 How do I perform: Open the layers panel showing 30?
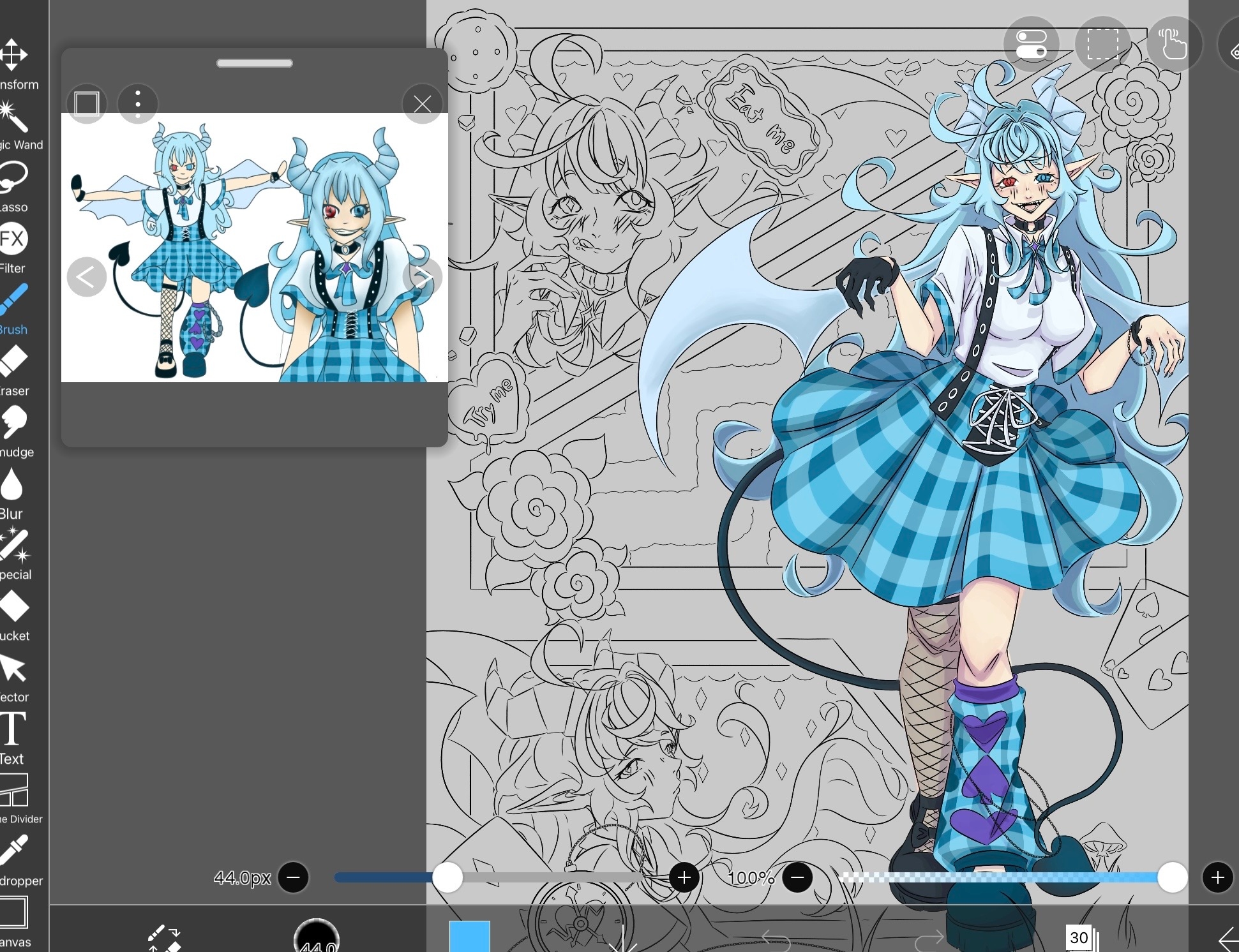point(1080,937)
